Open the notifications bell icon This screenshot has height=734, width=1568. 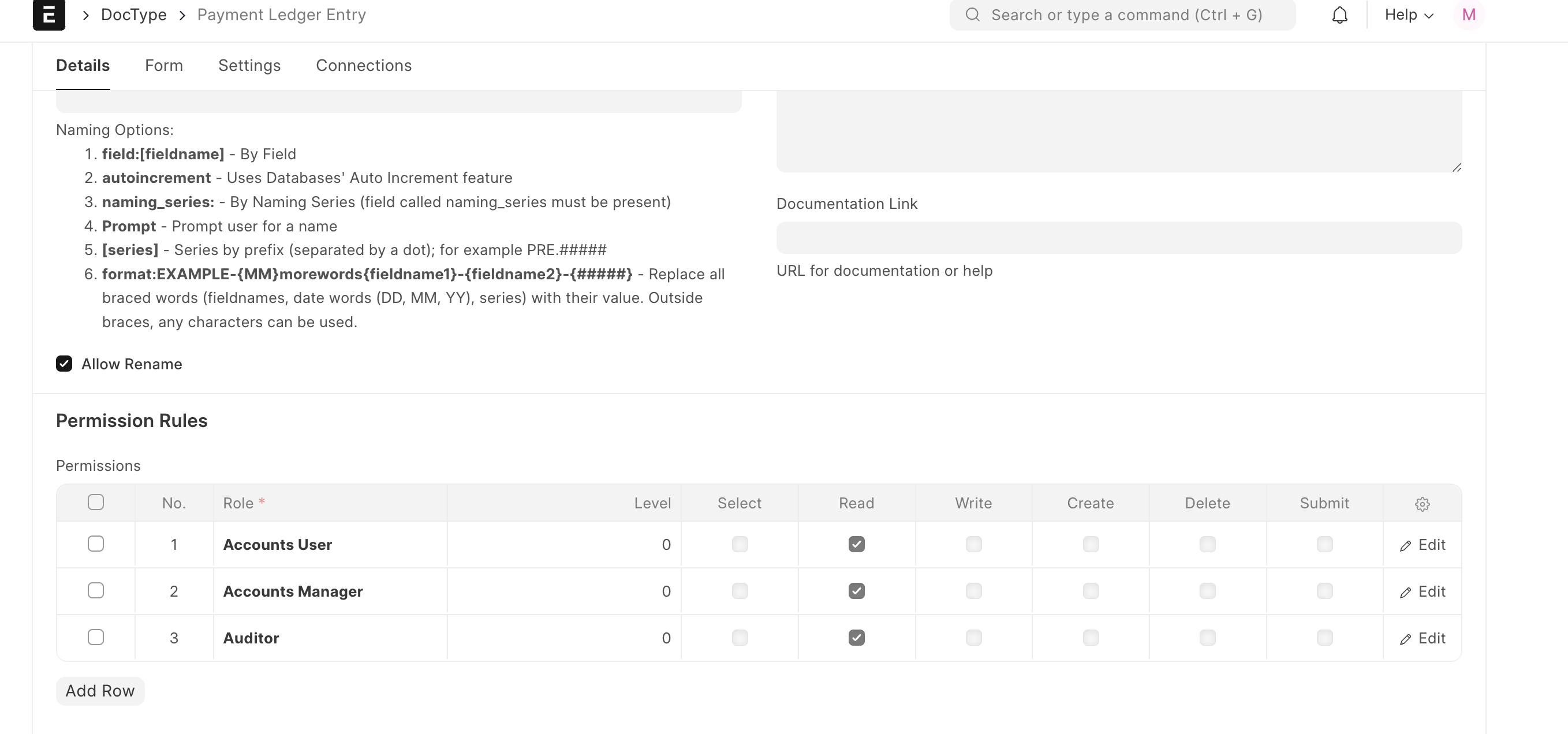pos(1339,14)
